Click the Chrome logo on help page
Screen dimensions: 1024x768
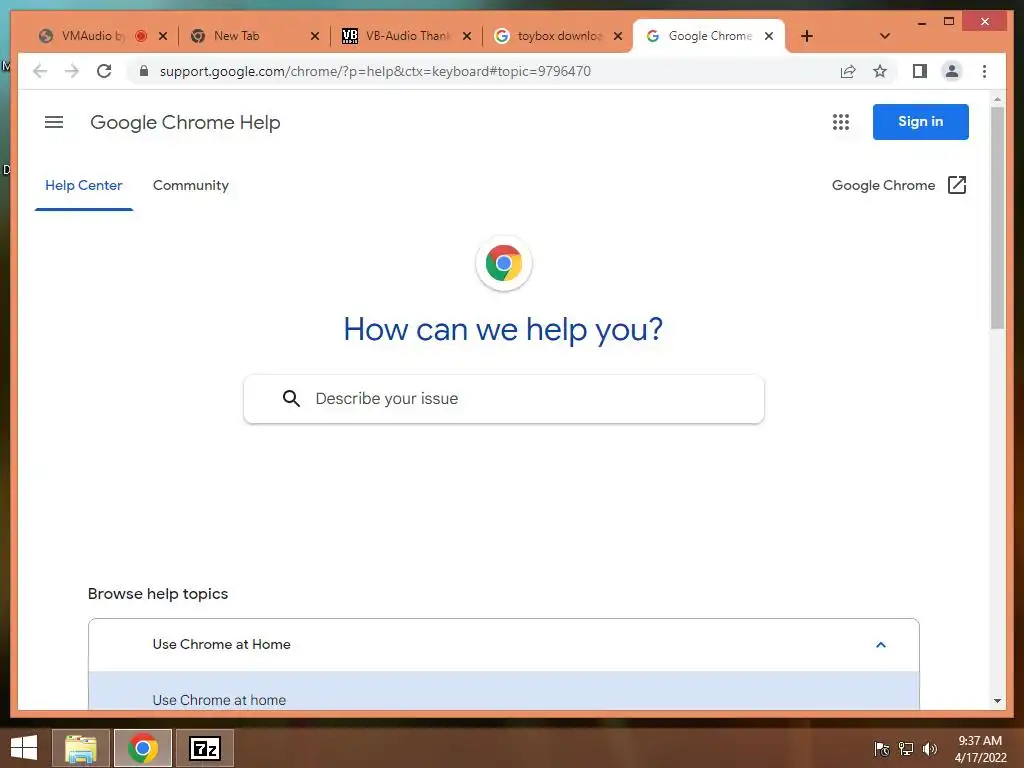coord(504,263)
